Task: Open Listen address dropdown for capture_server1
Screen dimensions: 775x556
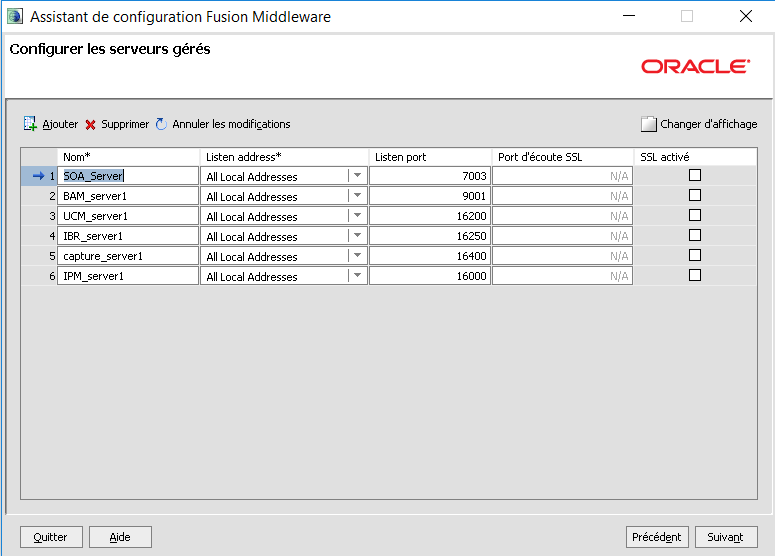Action: tap(357, 256)
